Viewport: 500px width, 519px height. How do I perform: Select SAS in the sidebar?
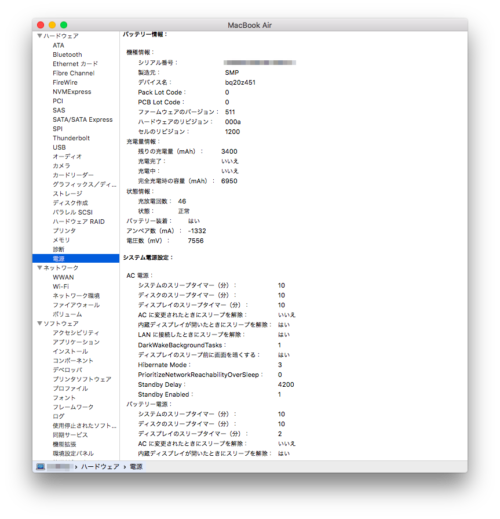click(x=59, y=110)
